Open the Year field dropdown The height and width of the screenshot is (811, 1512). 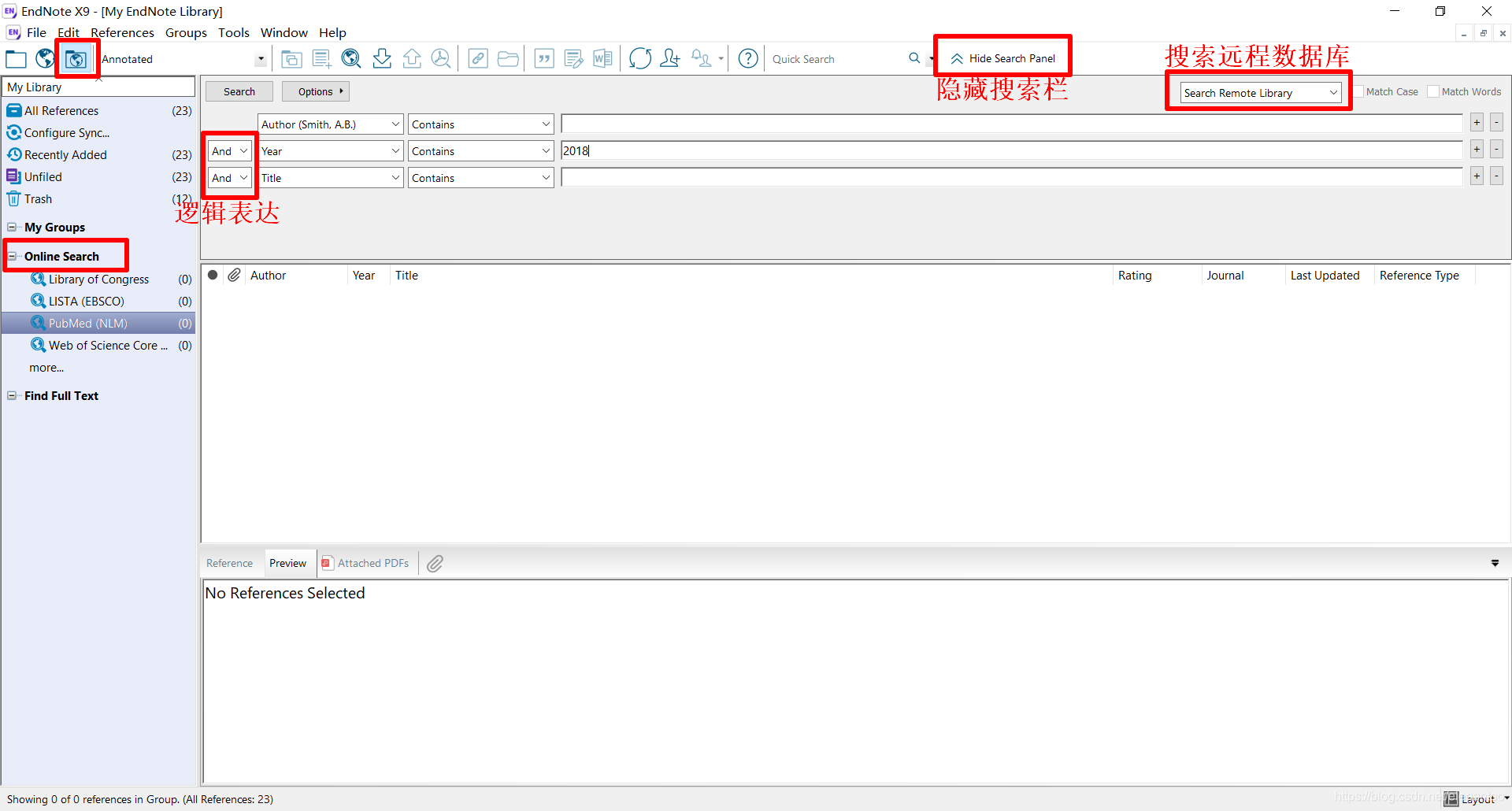click(331, 151)
